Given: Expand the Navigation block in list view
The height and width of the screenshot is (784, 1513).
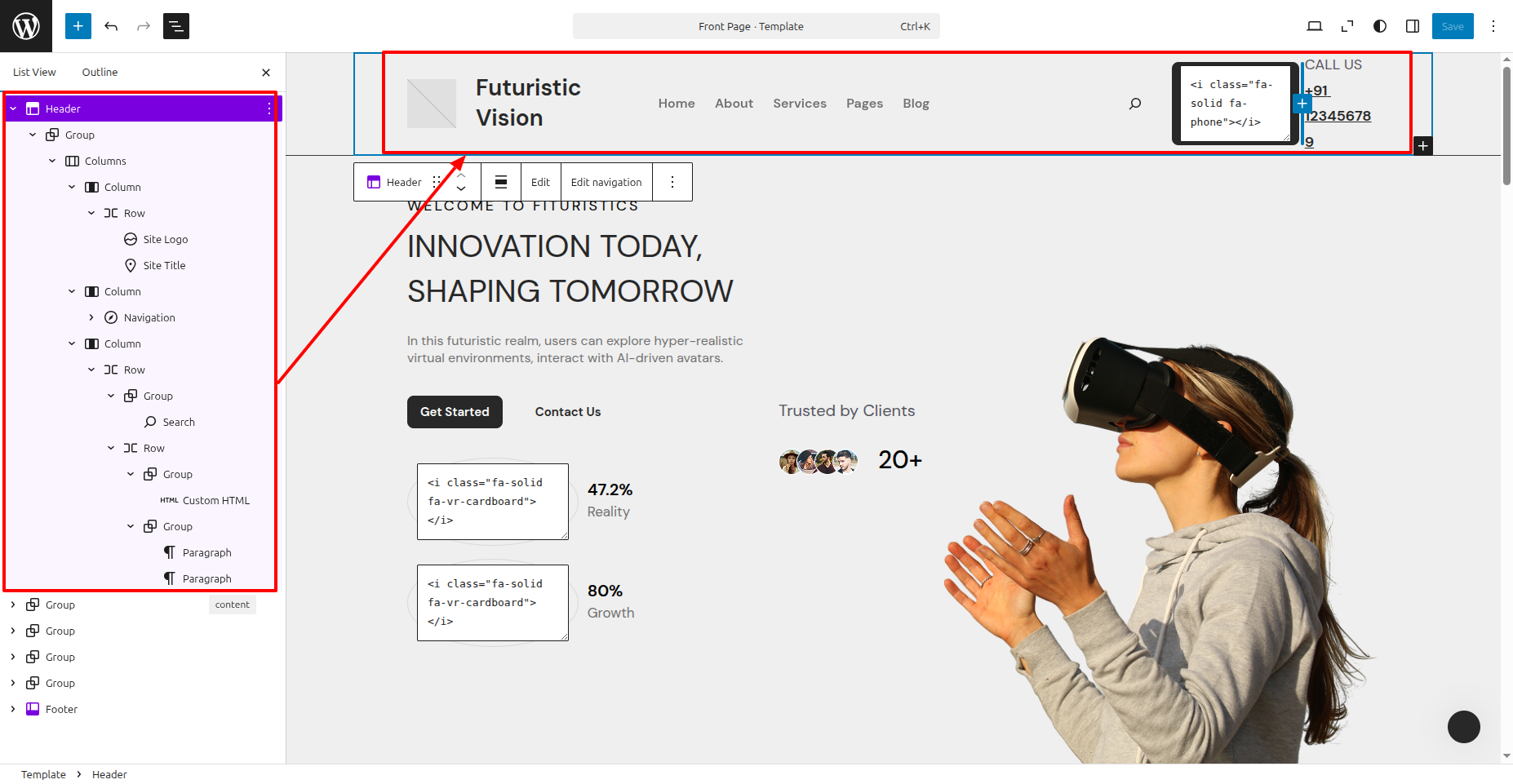Looking at the screenshot, I should [x=91, y=317].
